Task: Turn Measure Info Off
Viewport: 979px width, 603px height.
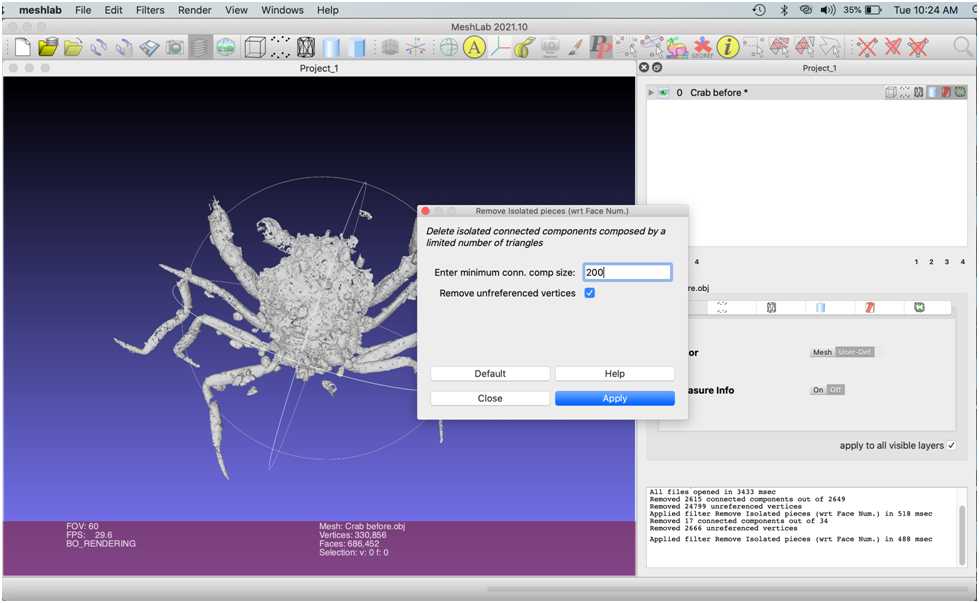Action: [835, 390]
